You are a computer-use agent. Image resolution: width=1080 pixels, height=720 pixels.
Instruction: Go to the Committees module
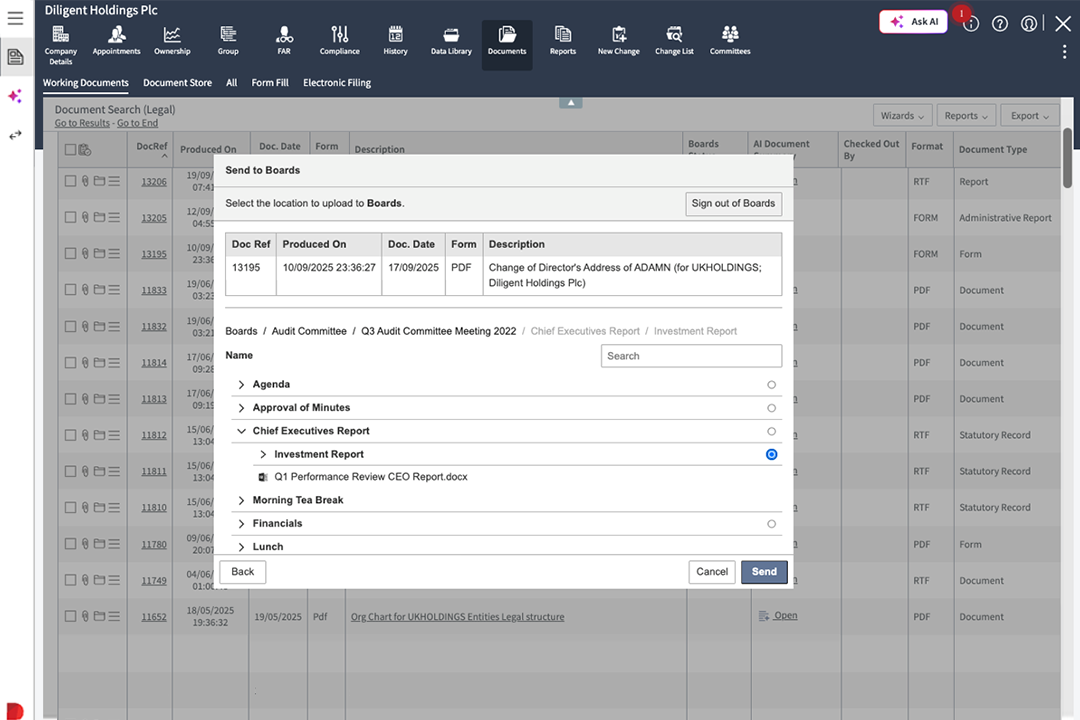click(x=729, y=39)
